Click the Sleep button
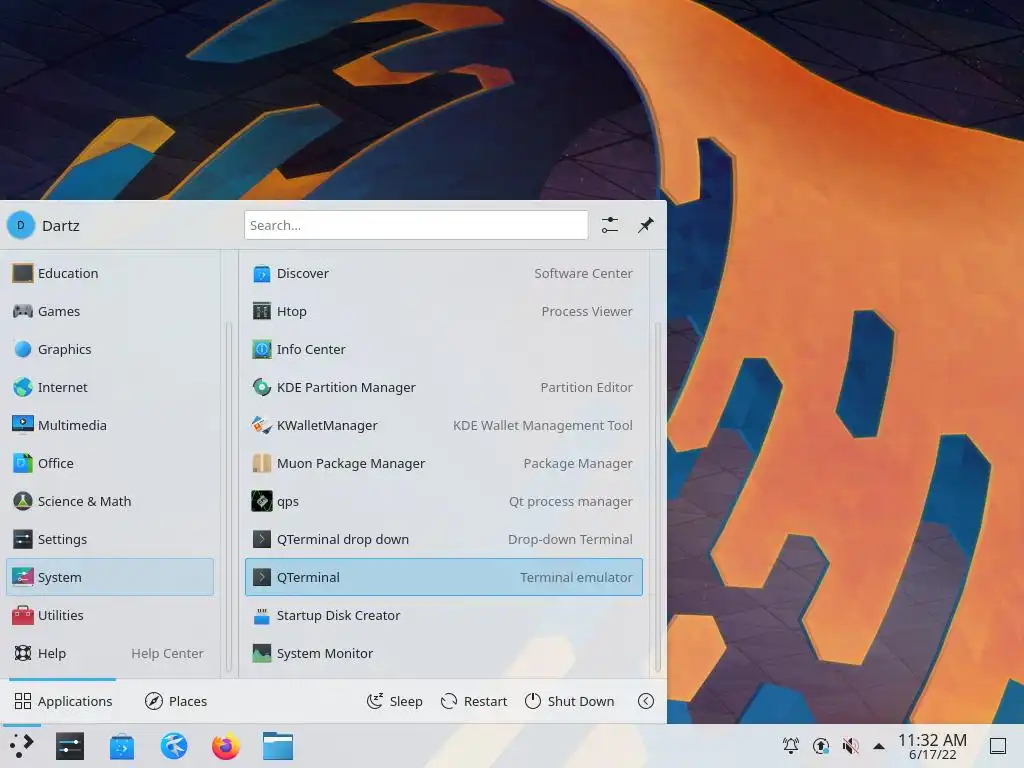Image resolution: width=1024 pixels, height=768 pixels. 395,701
